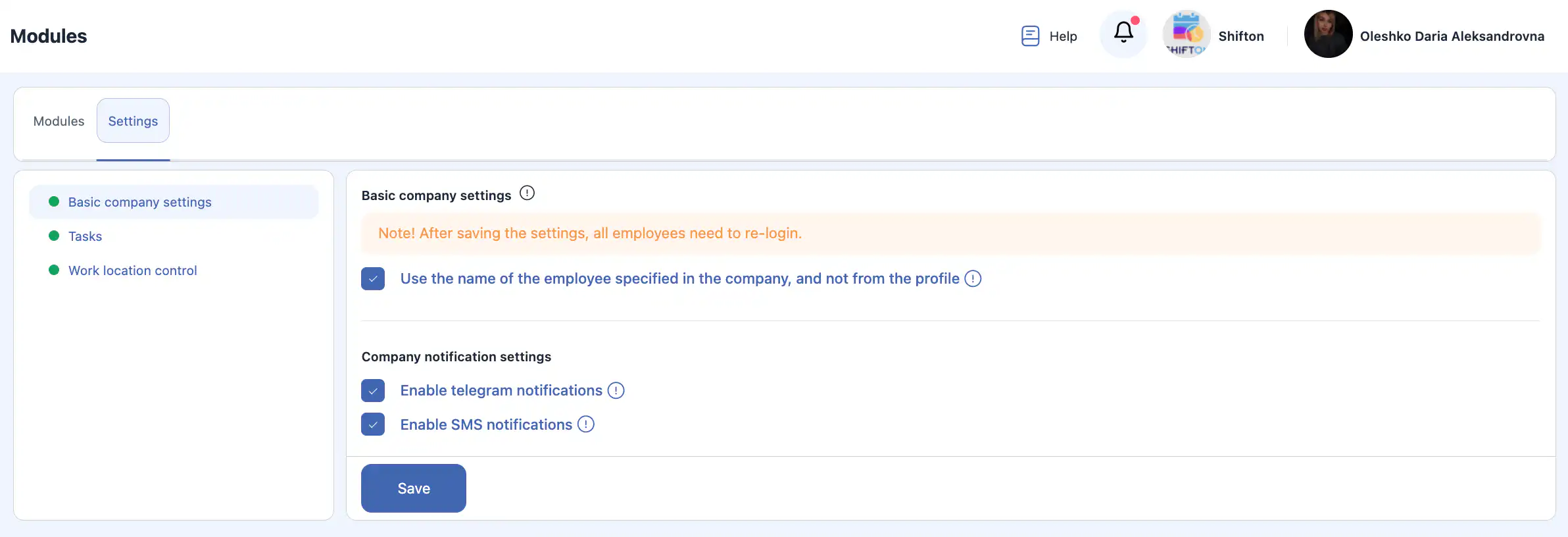Viewport: 1568px width, 537px height.
Task: Disable the telegram notifications checkbox
Action: (x=373, y=391)
